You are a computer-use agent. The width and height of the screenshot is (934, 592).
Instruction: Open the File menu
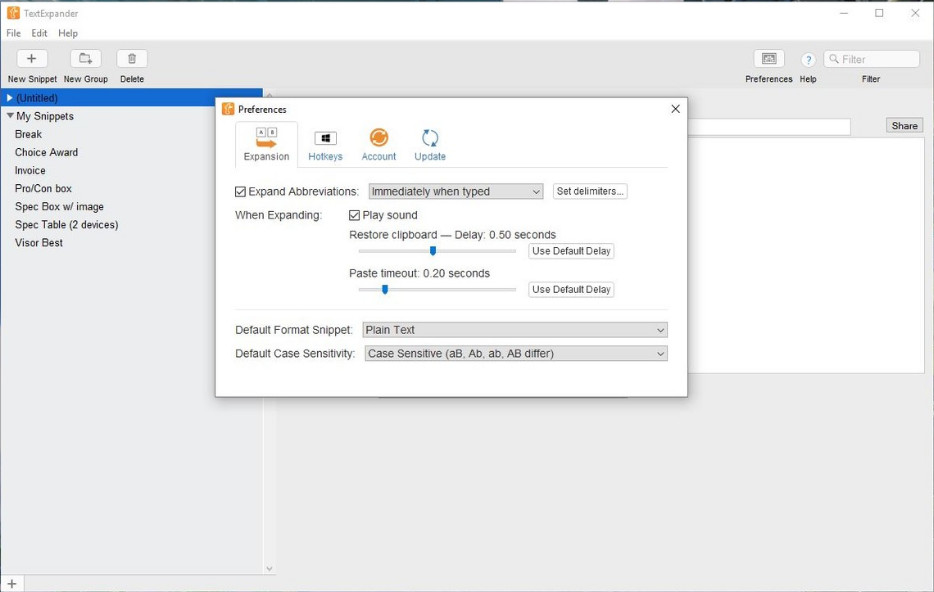pos(13,33)
